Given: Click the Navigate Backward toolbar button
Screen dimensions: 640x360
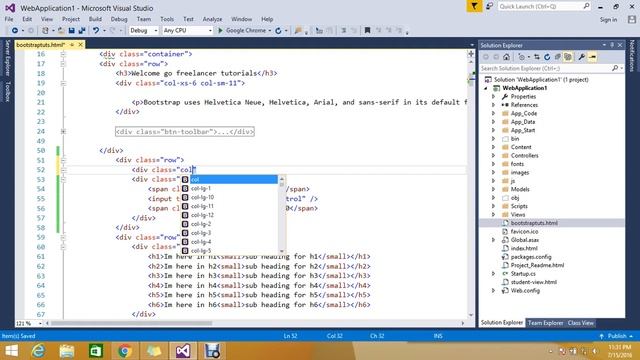Looking at the screenshot, I should pyautogui.click(x=15, y=31).
